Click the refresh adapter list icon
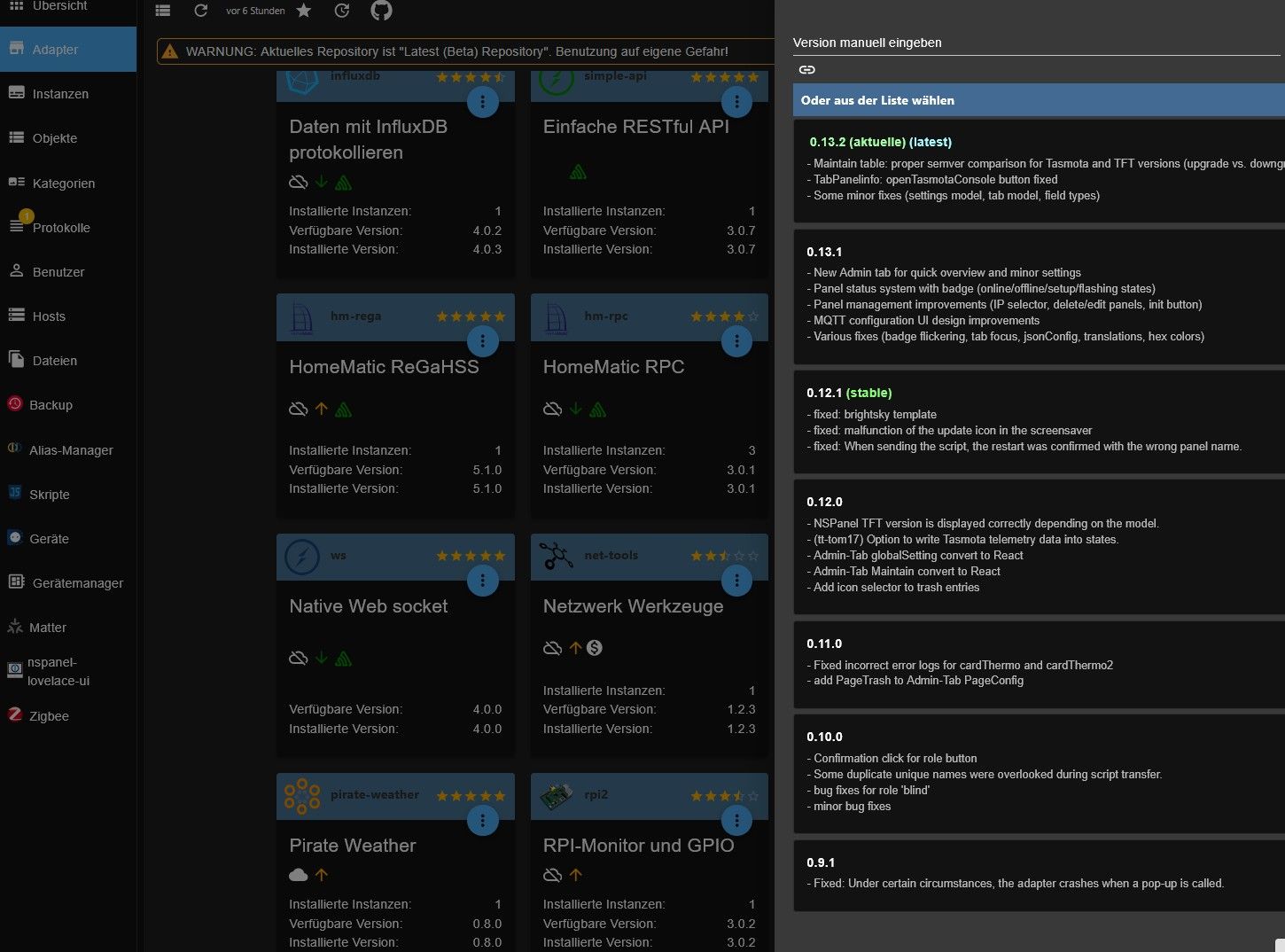 click(201, 11)
